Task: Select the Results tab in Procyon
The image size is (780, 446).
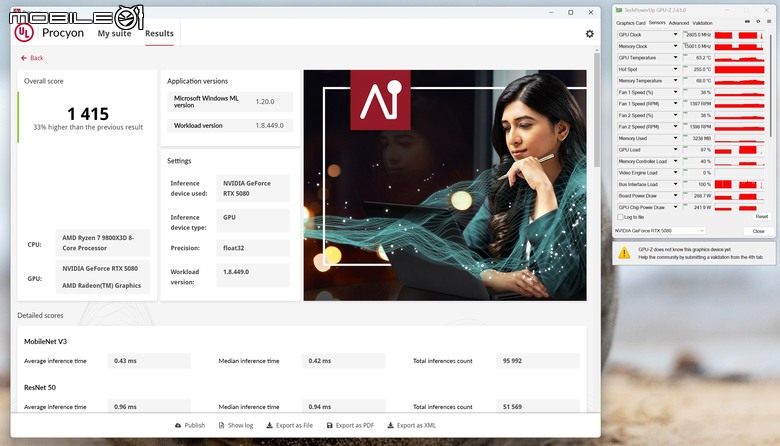Action: (159, 34)
